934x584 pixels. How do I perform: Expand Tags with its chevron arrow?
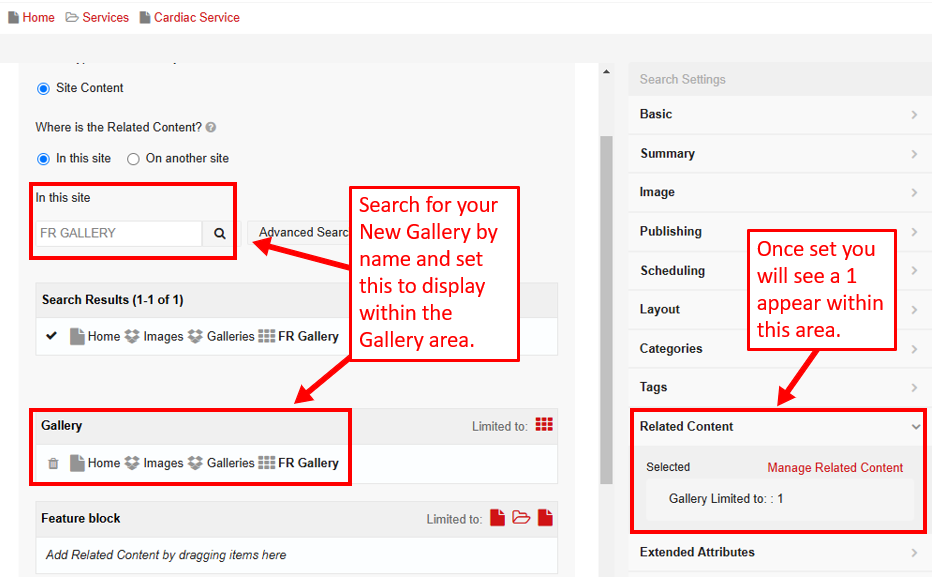pyautogui.click(x=914, y=387)
